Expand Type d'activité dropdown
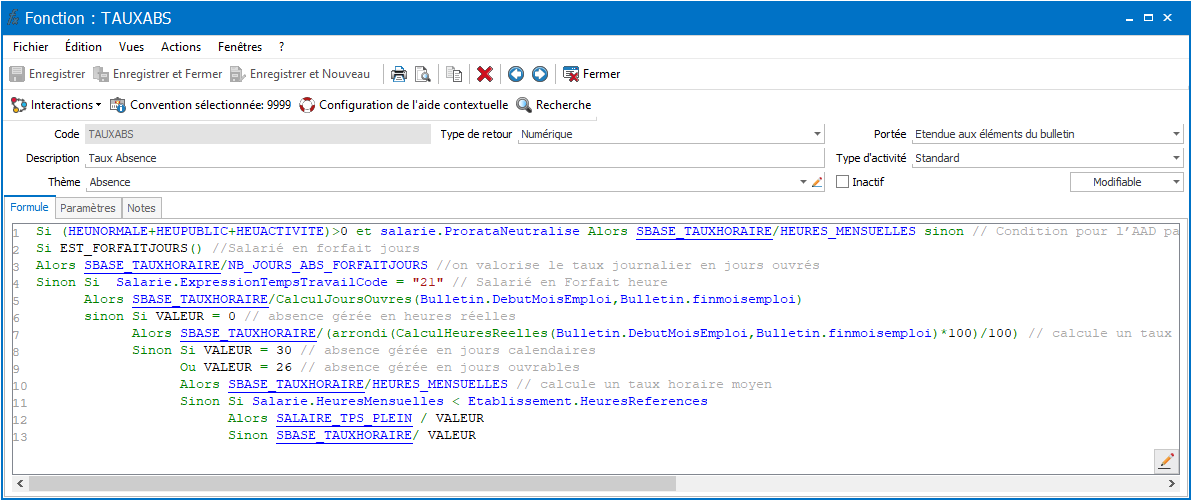The width and height of the screenshot is (1192, 501). pos(1176,158)
